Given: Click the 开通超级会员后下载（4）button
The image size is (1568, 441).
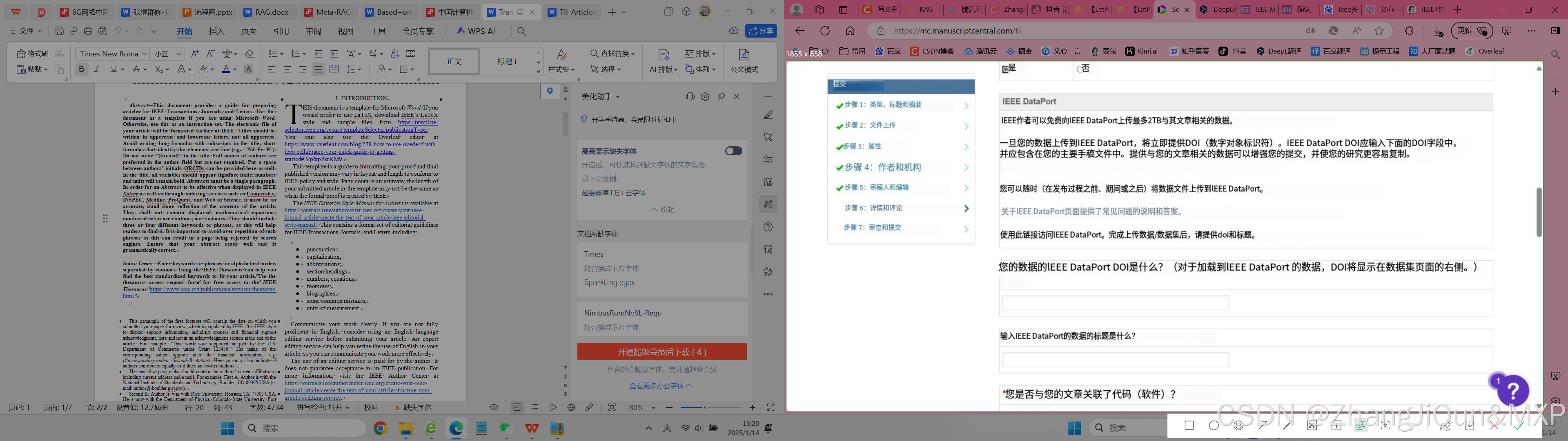Looking at the screenshot, I should point(661,351).
